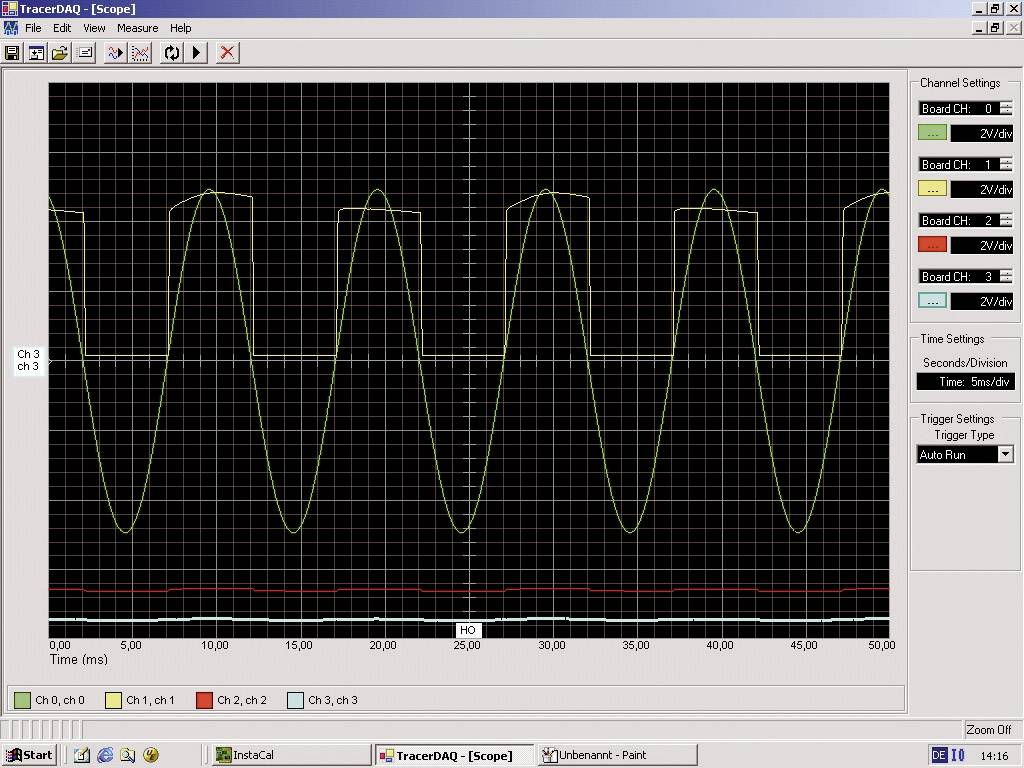
Task: Open the Measure menu
Action: coord(137,28)
